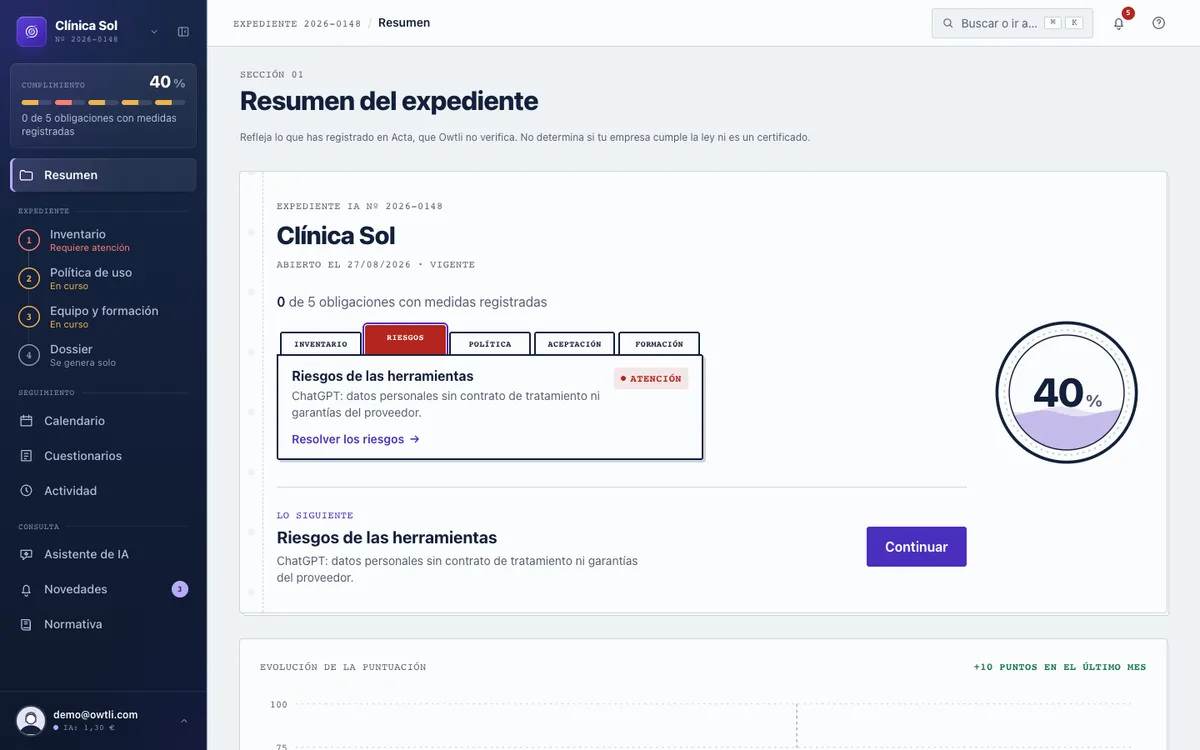This screenshot has width=1200, height=750.
Task: Click the "Expediente 2026-0148" breadcrumb
Action: coord(297,23)
